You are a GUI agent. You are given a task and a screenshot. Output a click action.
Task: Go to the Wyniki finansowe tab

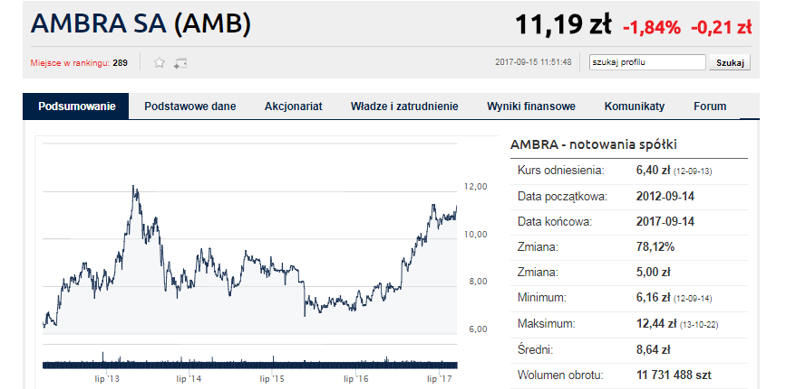[x=531, y=106]
